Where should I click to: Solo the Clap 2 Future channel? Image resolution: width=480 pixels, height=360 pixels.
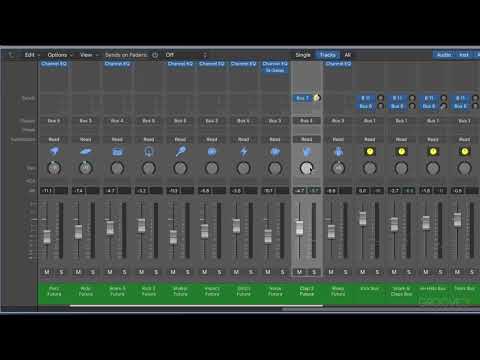click(314, 272)
